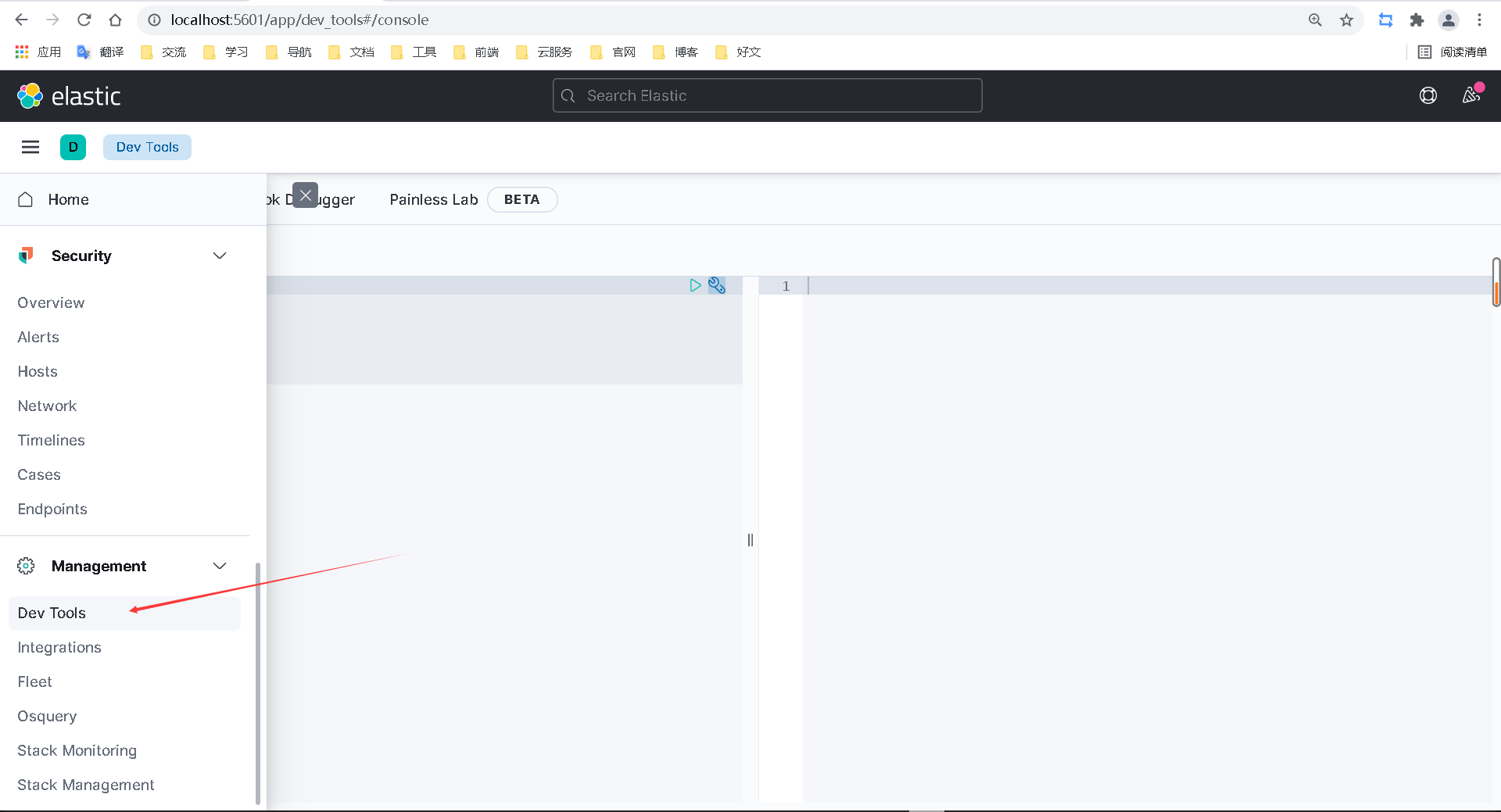Open Security Overview

(51, 302)
